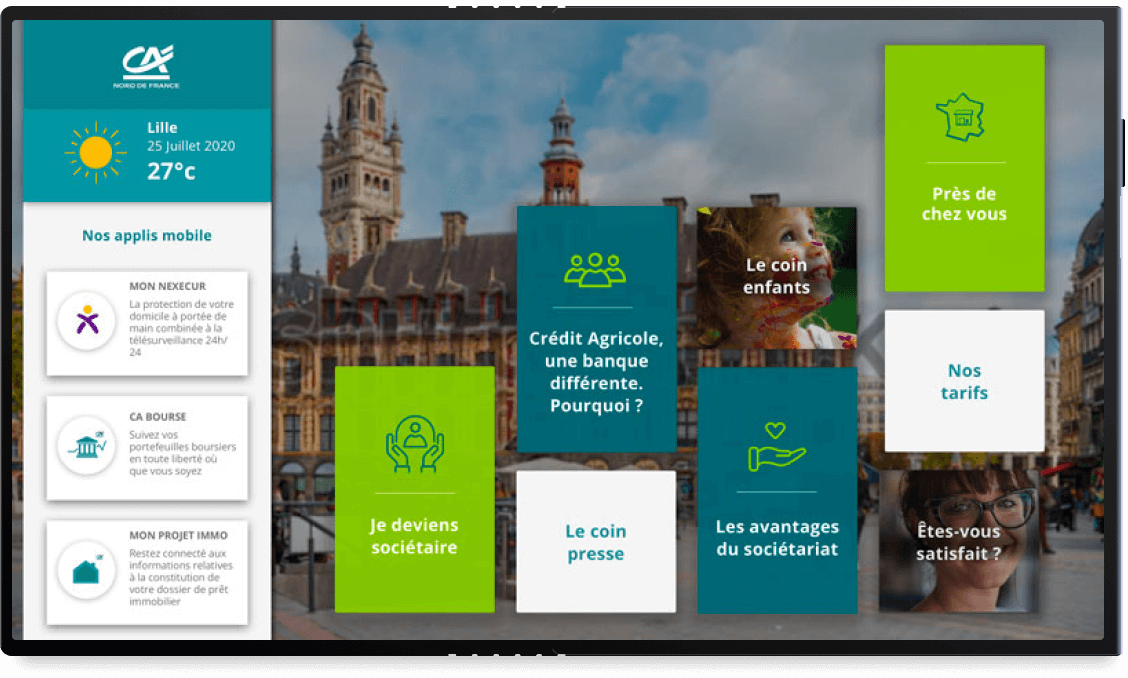Select the CA BOURSE app card title
Image resolution: width=1128 pixels, height=678 pixels.
(x=158, y=417)
